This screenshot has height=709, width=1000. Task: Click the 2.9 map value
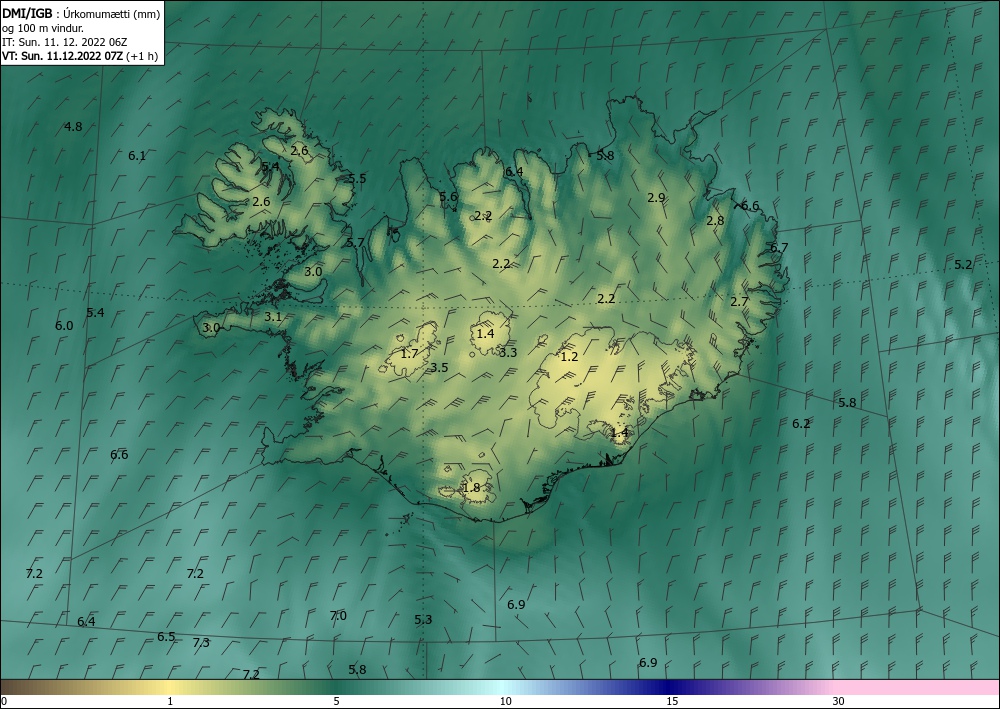click(x=656, y=198)
